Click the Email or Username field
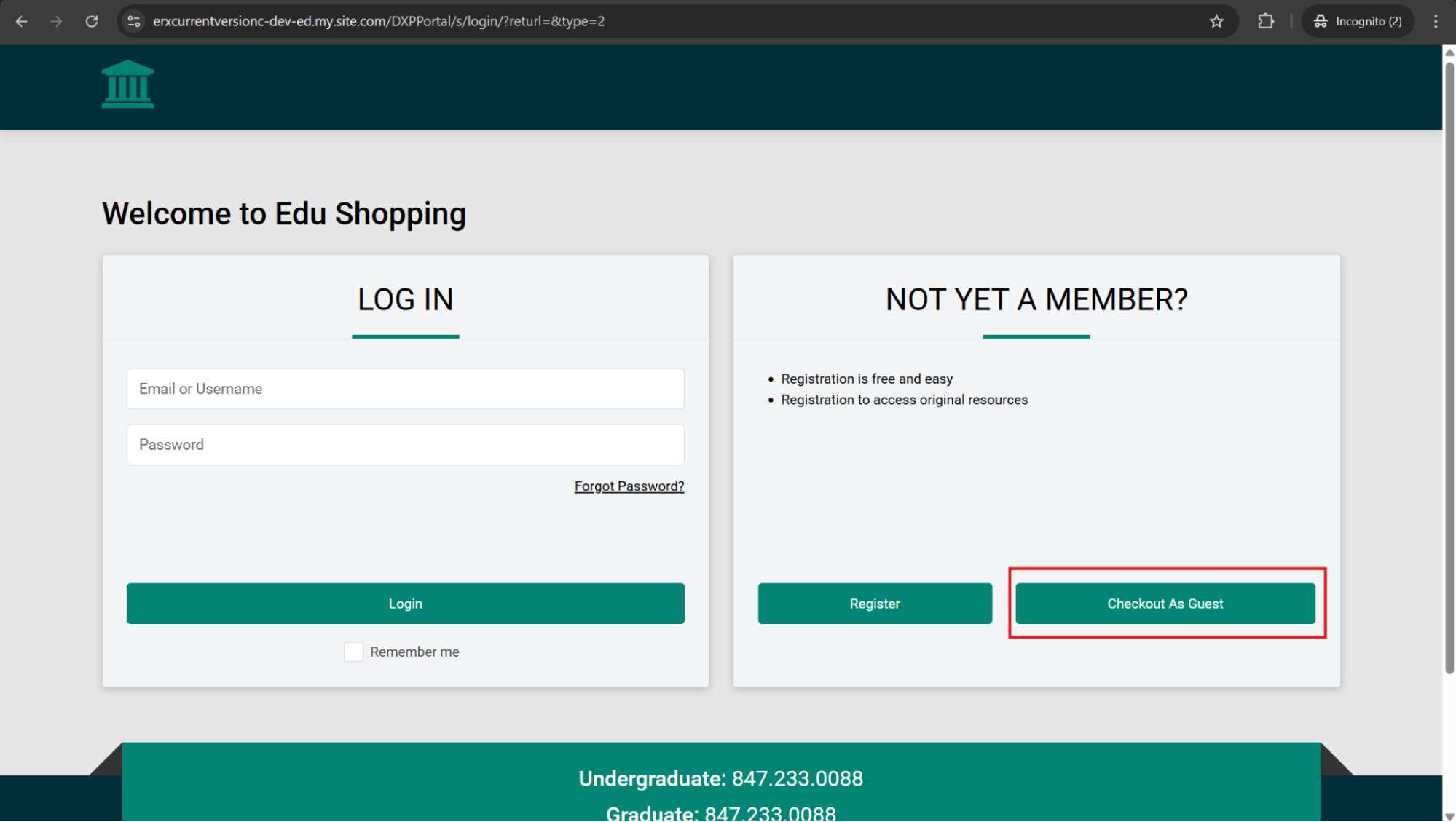This screenshot has width=1456, height=822. [405, 389]
